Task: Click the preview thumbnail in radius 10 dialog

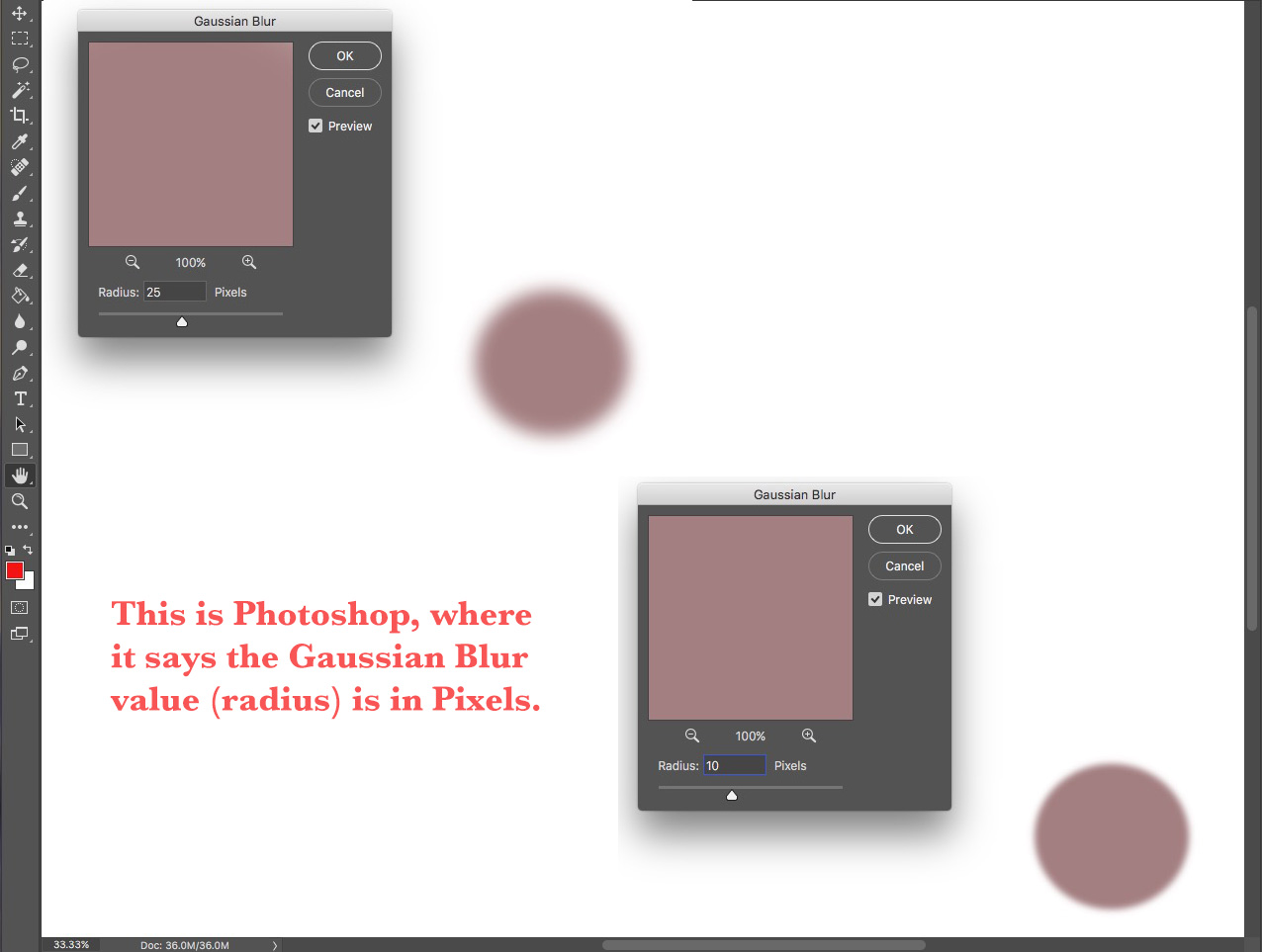Action: [x=751, y=618]
